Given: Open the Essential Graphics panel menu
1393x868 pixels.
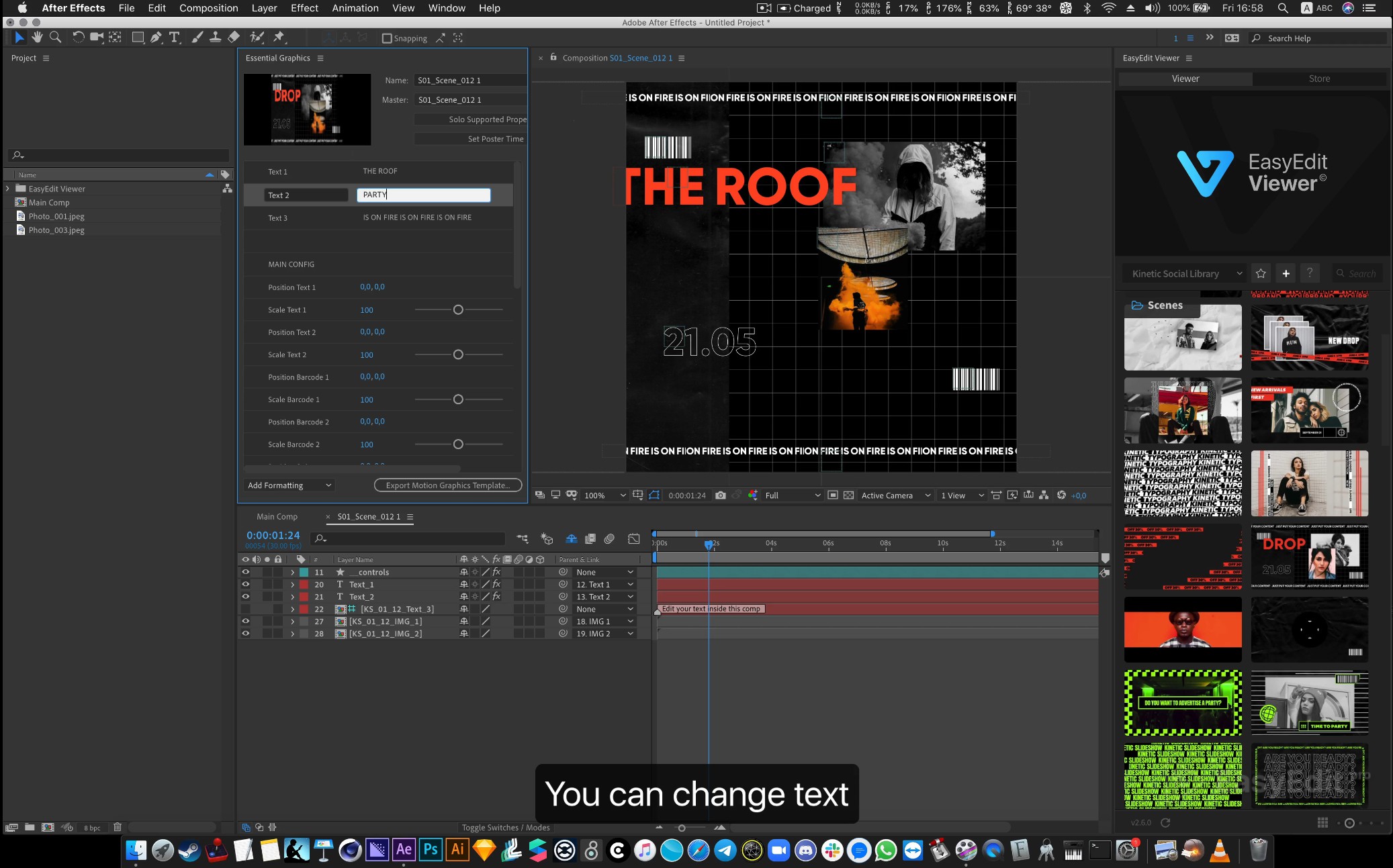Looking at the screenshot, I should coord(320,58).
